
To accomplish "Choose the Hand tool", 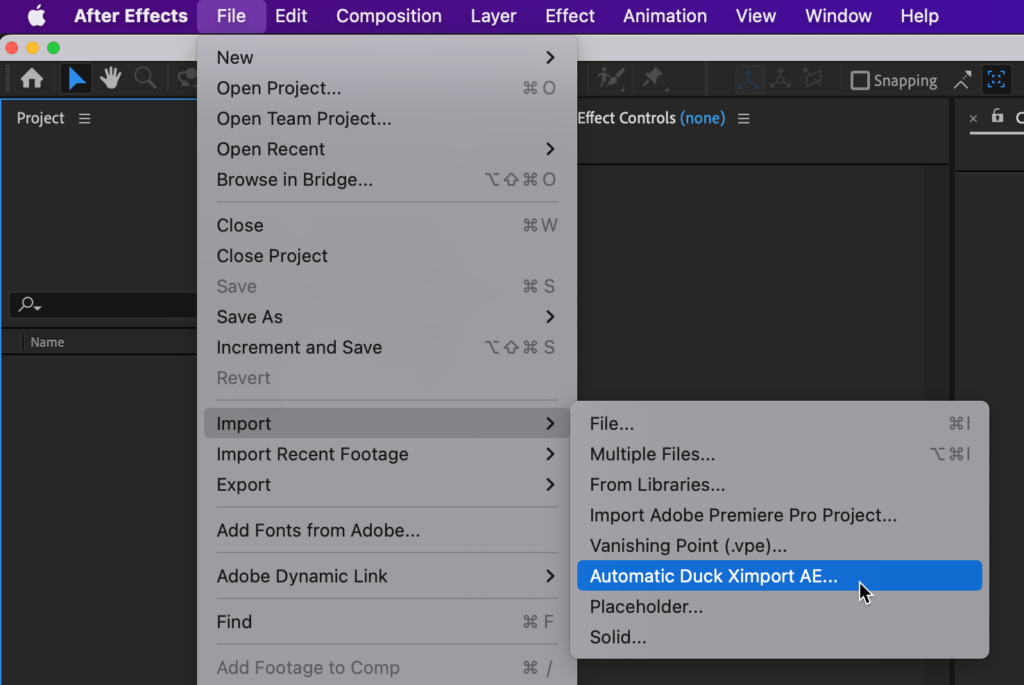I will [110, 80].
